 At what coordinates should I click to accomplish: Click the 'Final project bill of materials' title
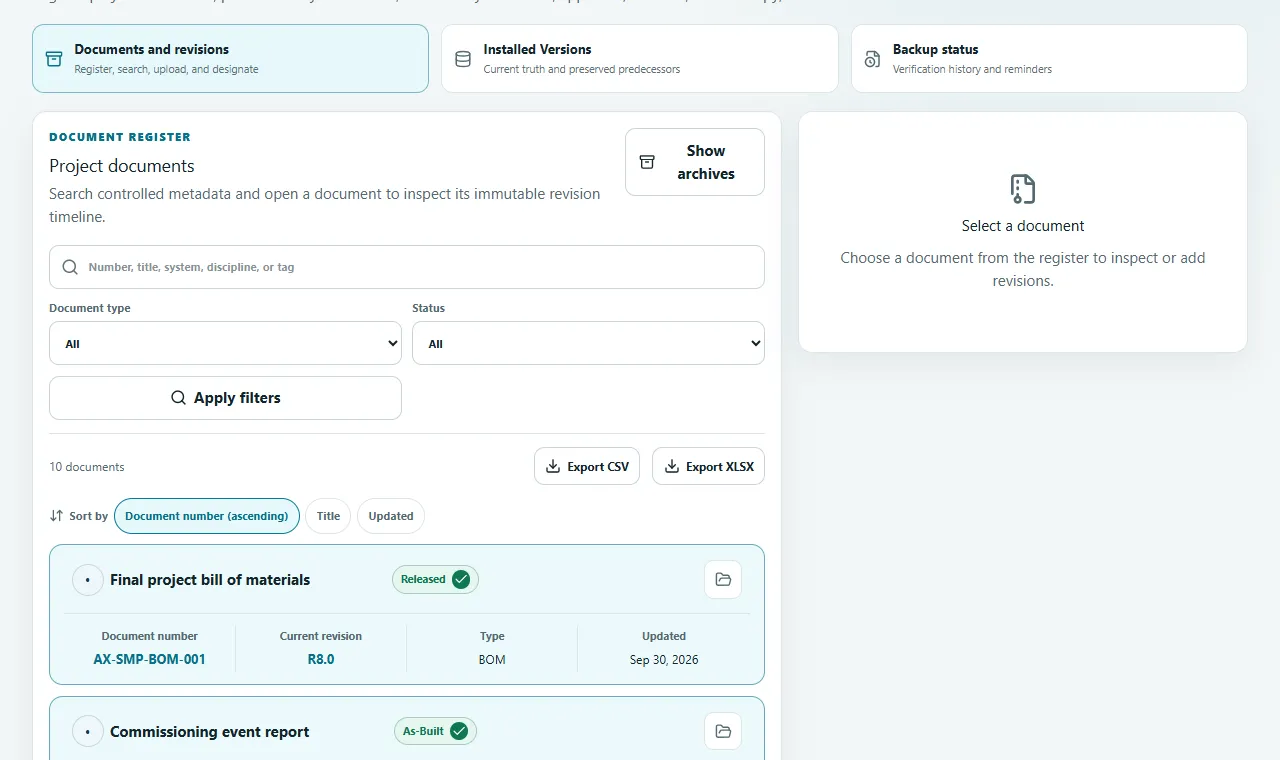point(210,580)
